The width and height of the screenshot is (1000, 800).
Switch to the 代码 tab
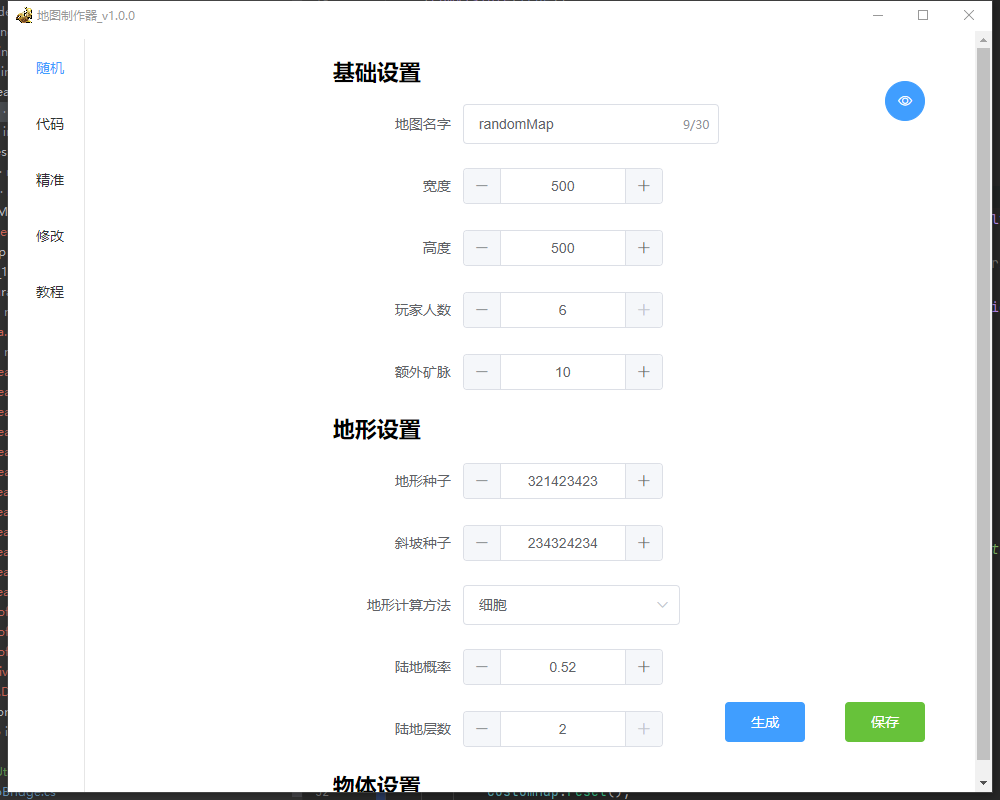(50, 124)
